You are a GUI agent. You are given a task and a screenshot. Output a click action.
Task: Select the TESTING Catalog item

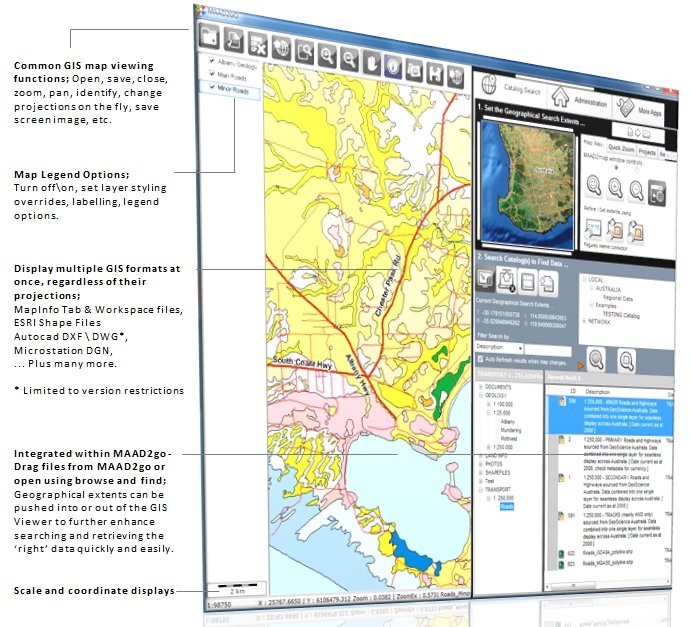(621, 315)
